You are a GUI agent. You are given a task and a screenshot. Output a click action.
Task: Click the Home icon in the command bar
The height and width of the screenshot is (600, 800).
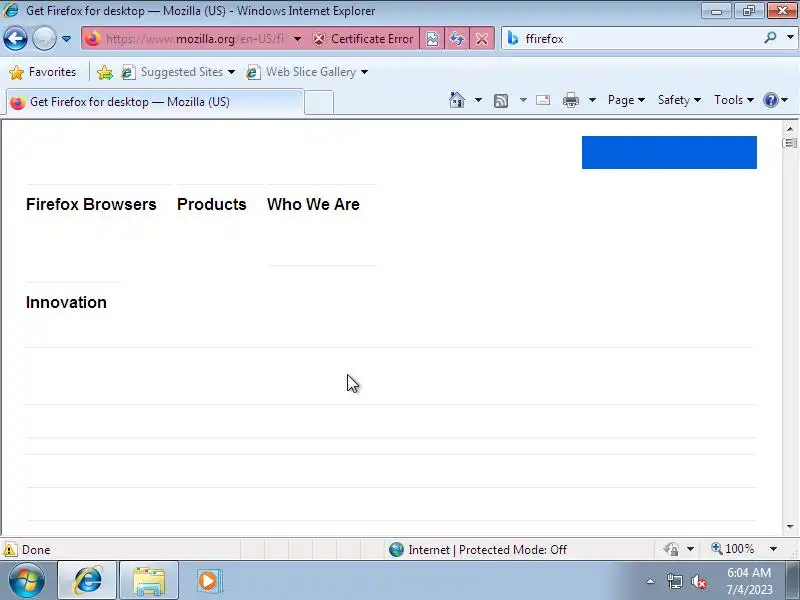457,100
